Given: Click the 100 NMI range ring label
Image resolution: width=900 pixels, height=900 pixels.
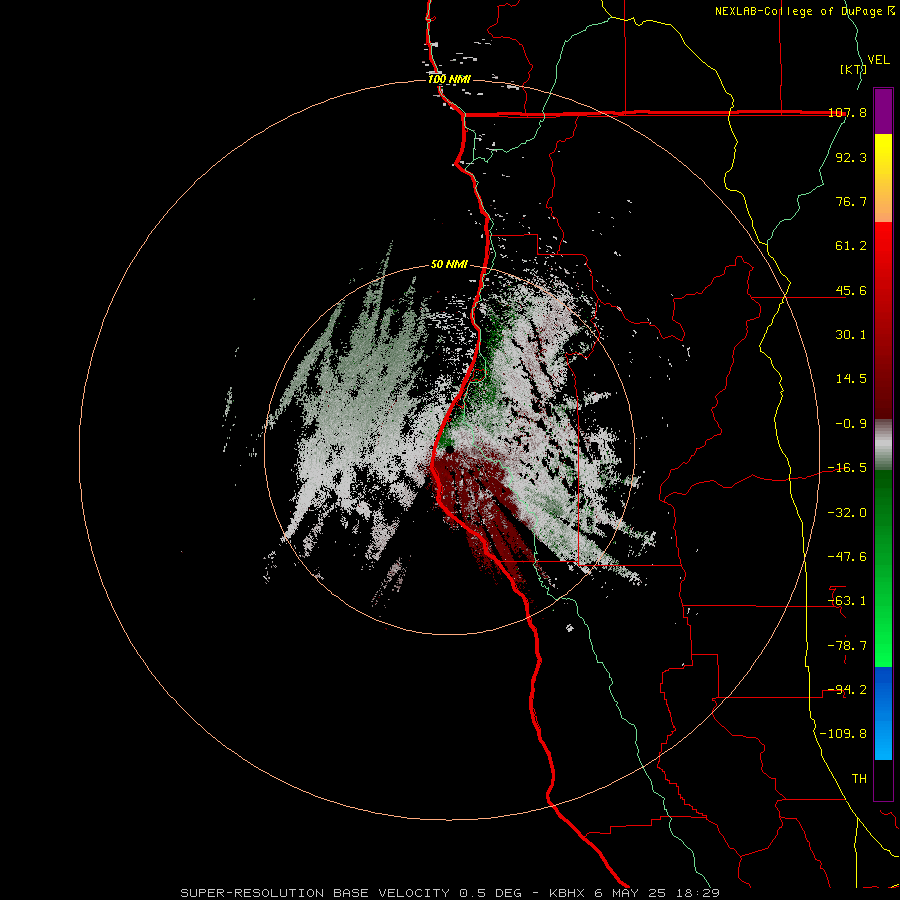Looking at the screenshot, I should (x=449, y=79).
